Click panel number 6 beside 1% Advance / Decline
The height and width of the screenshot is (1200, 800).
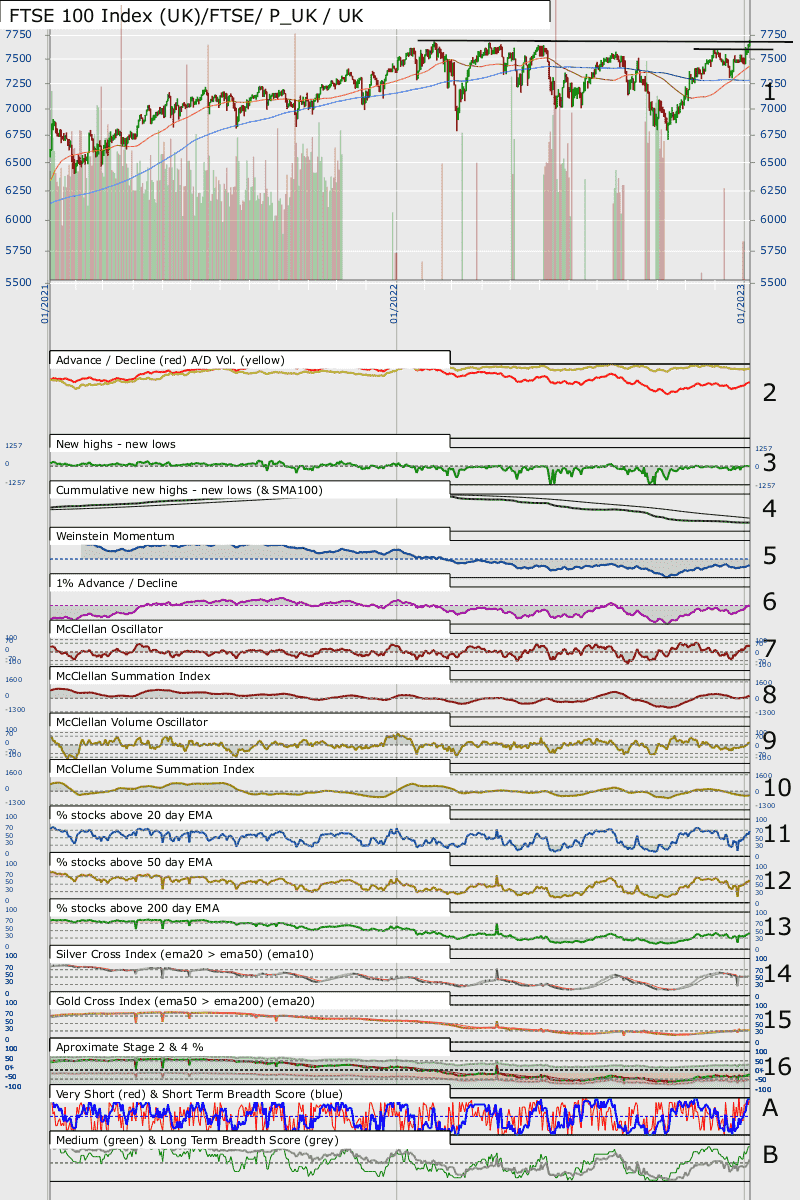769,602
